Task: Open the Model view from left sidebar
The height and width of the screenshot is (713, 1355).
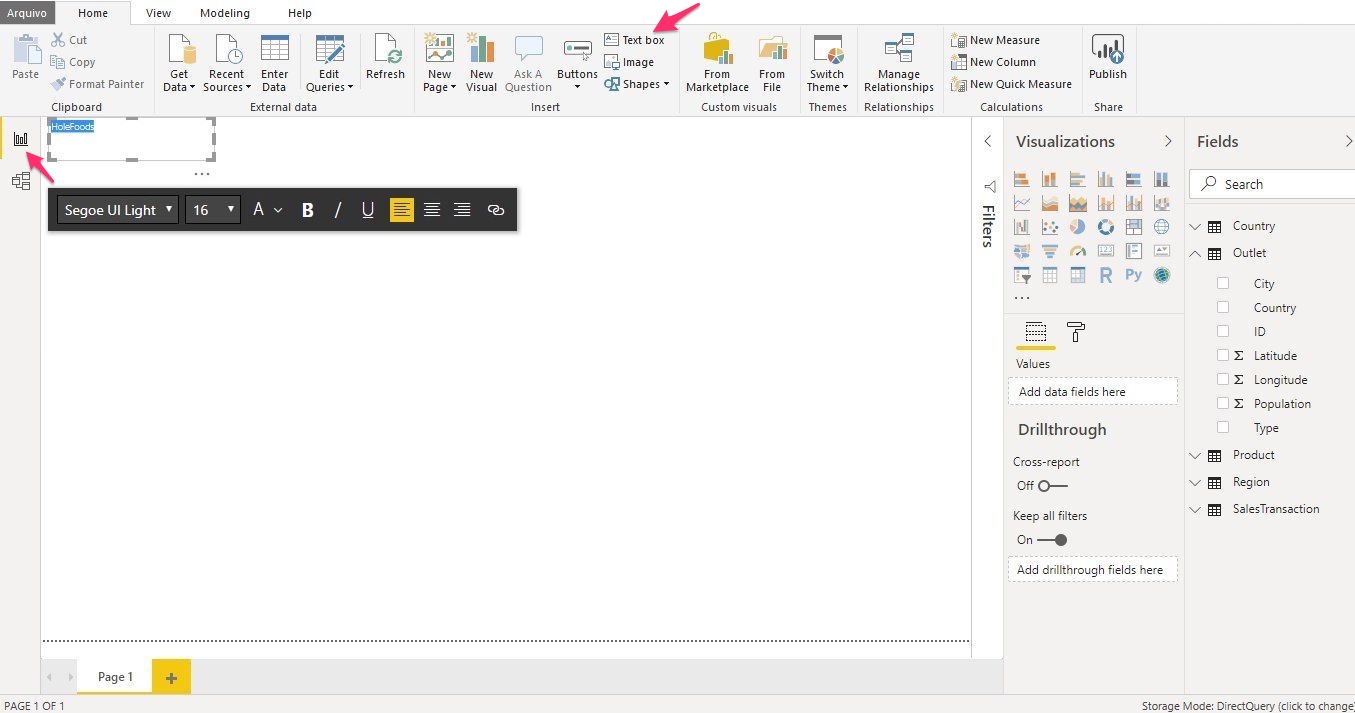Action: point(21,181)
